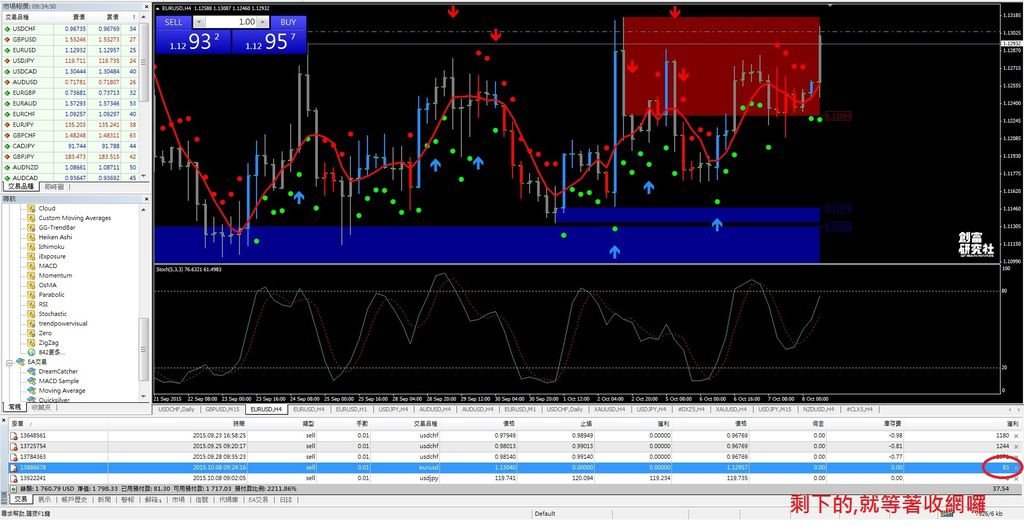
Task: Select trendpowervisual in the Navigator list
Action: [x=63, y=323]
